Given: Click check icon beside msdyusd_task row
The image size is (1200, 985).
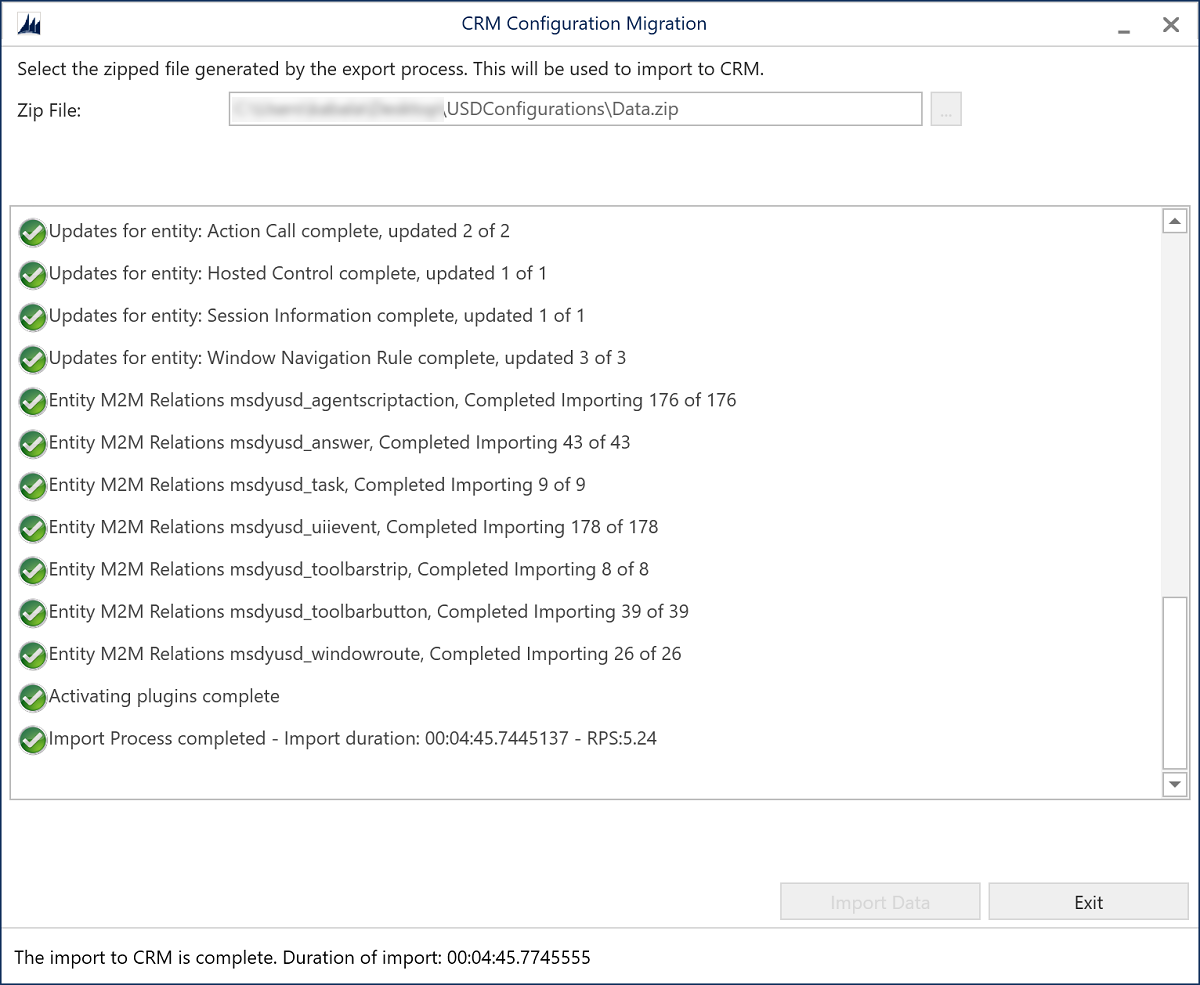Looking at the screenshot, I should pyautogui.click(x=33, y=486).
